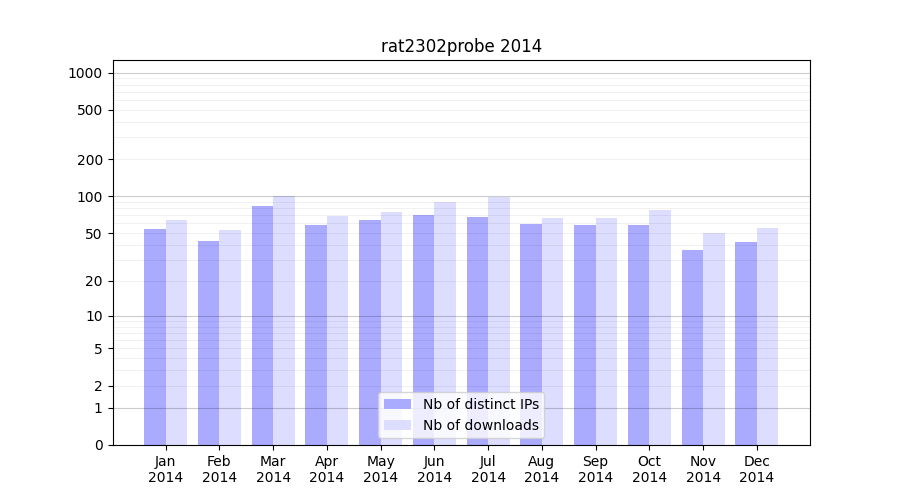Select the September 2014 distinct IPs bar
Viewport: 900px width, 500px height.
pos(585,335)
